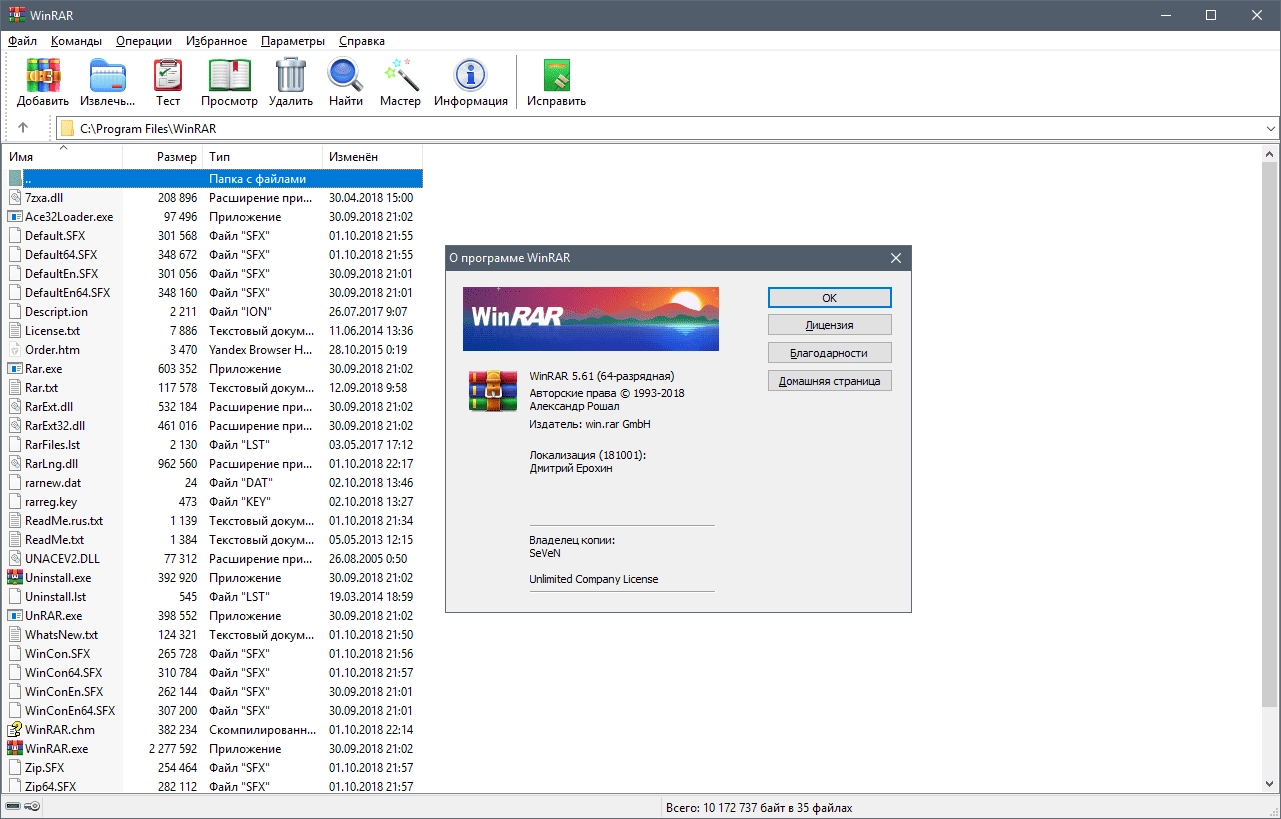Viewport: 1281px width, 819px height.
Task: Click the scrollbar up arrow
Action: point(1271,152)
